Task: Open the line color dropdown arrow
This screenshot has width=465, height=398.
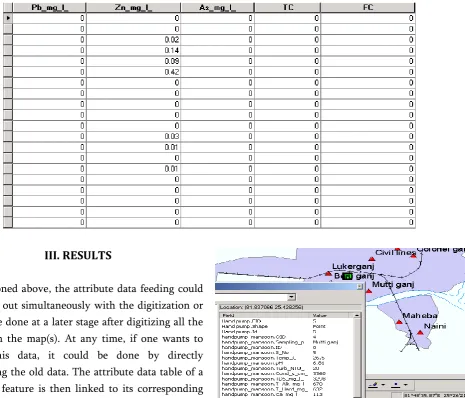Action: pos(383,385)
